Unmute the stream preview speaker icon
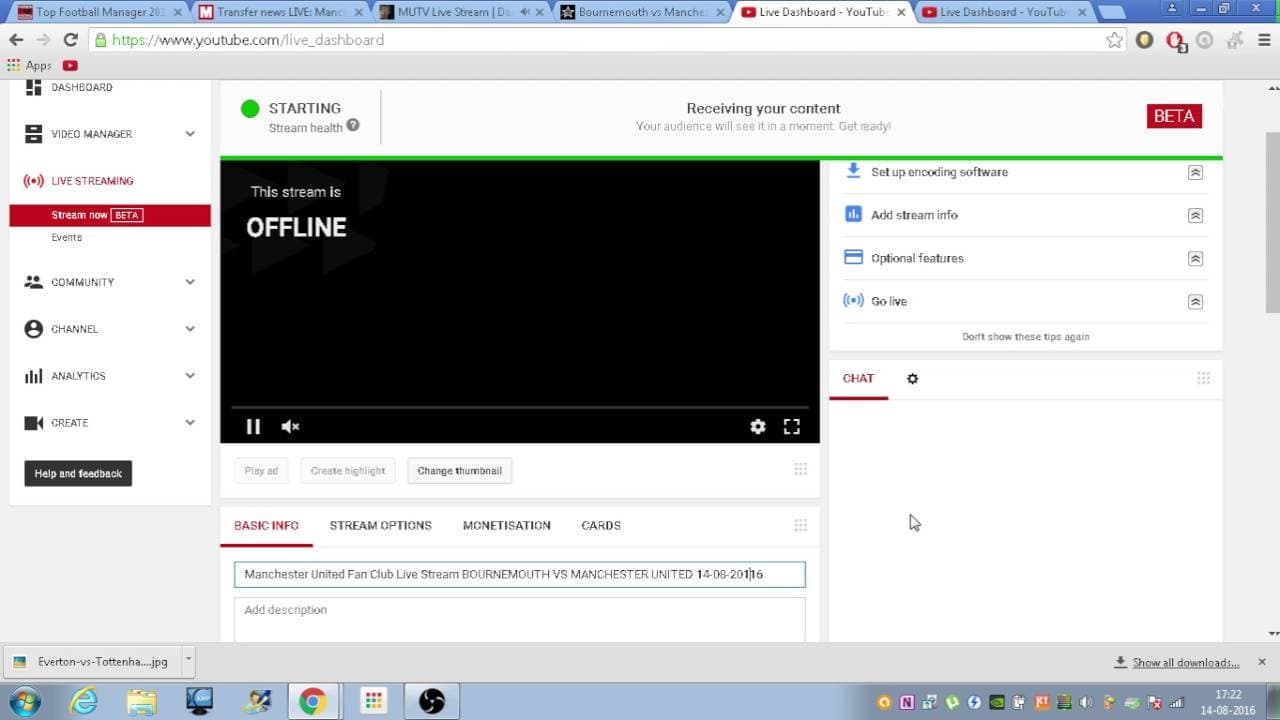The height and width of the screenshot is (720, 1280). click(x=290, y=426)
